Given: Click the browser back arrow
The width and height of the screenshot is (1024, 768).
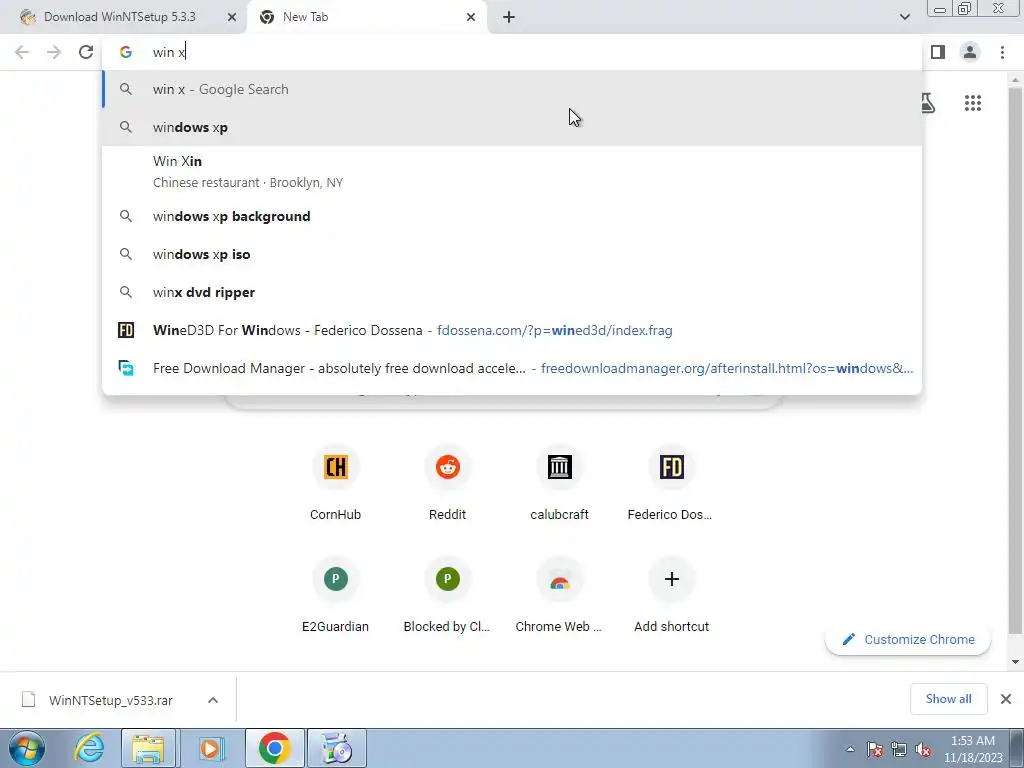Looking at the screenshot, I should tap(22, 52).
